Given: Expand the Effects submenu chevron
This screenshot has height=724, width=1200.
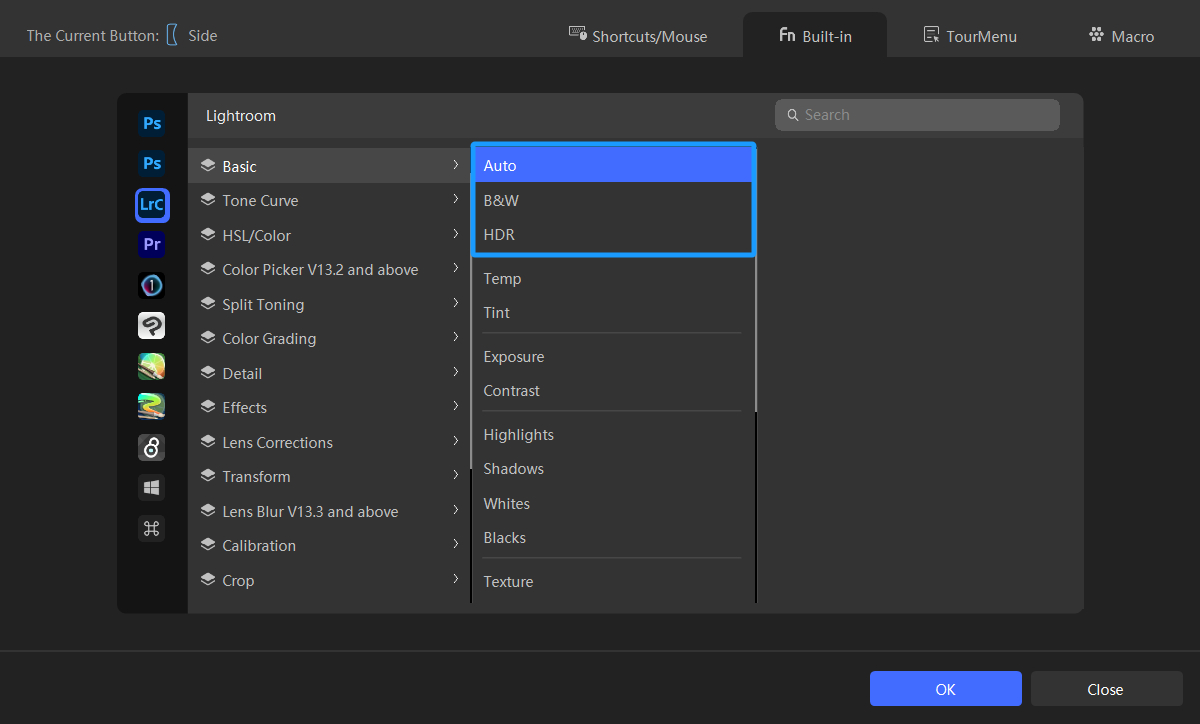Looking at the screenshot, I should pos(456,406).
